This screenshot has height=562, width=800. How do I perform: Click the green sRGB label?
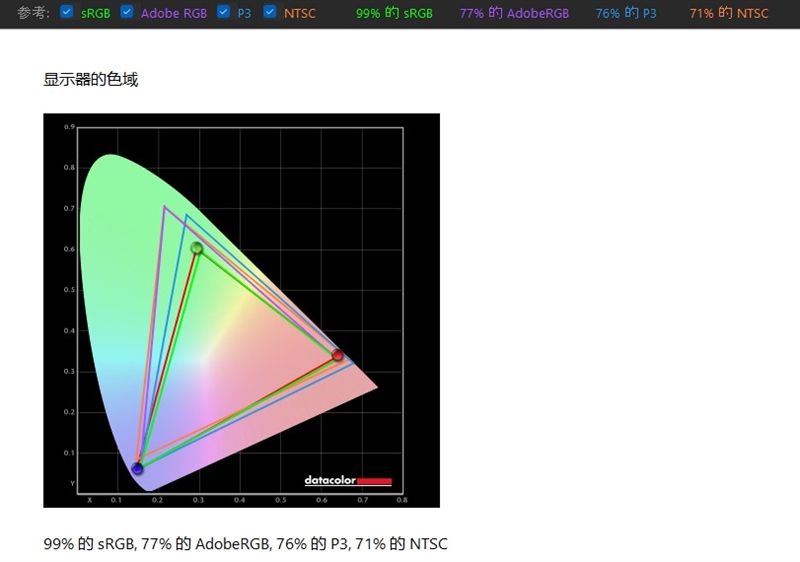[95, 13]
